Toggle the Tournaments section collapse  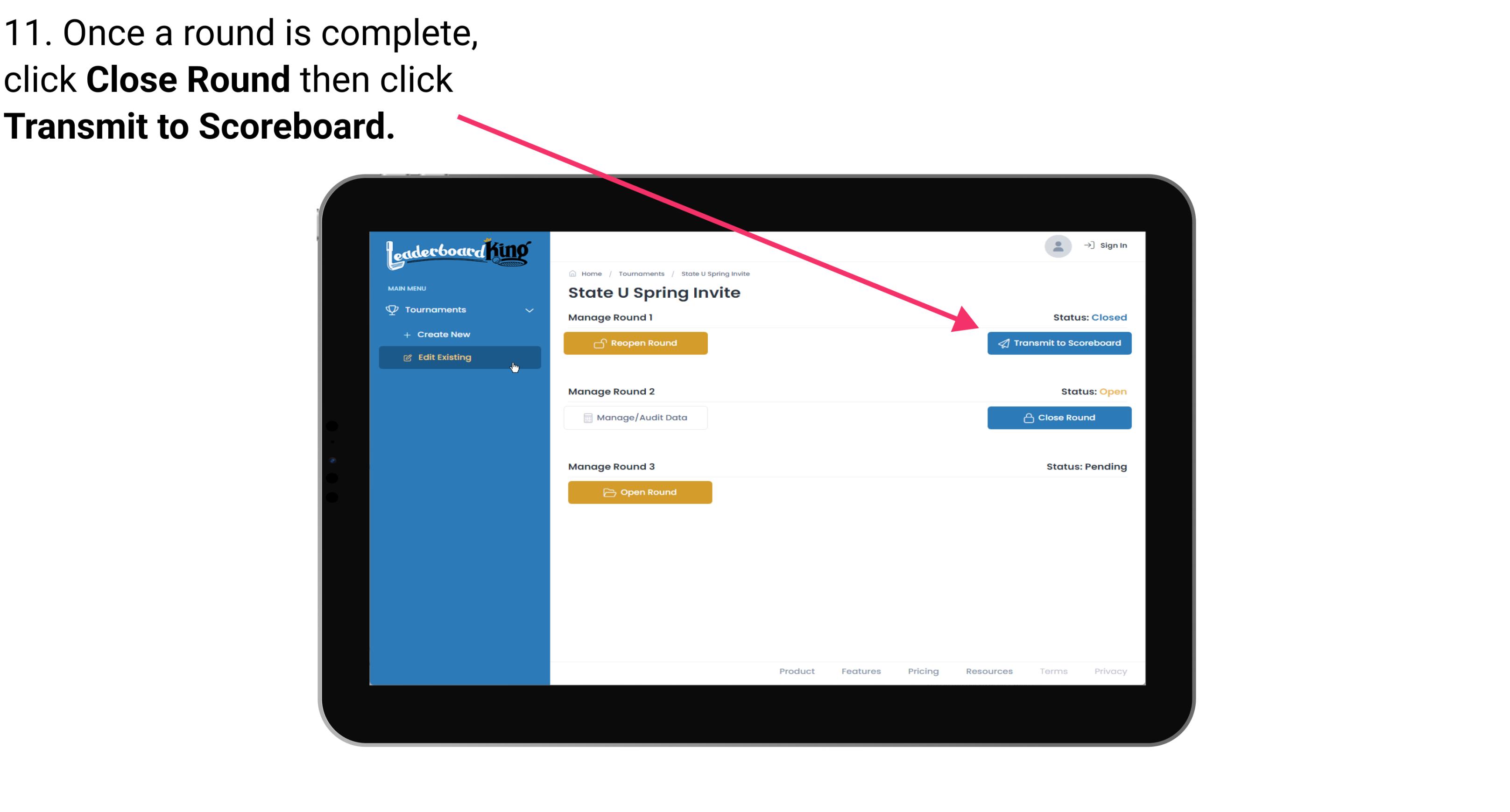point(528,310)
